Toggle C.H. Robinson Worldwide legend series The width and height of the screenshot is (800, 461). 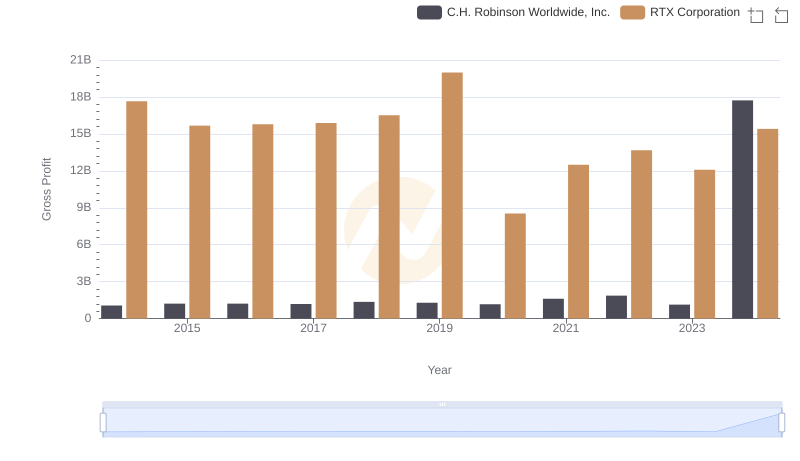click(513, 12)
